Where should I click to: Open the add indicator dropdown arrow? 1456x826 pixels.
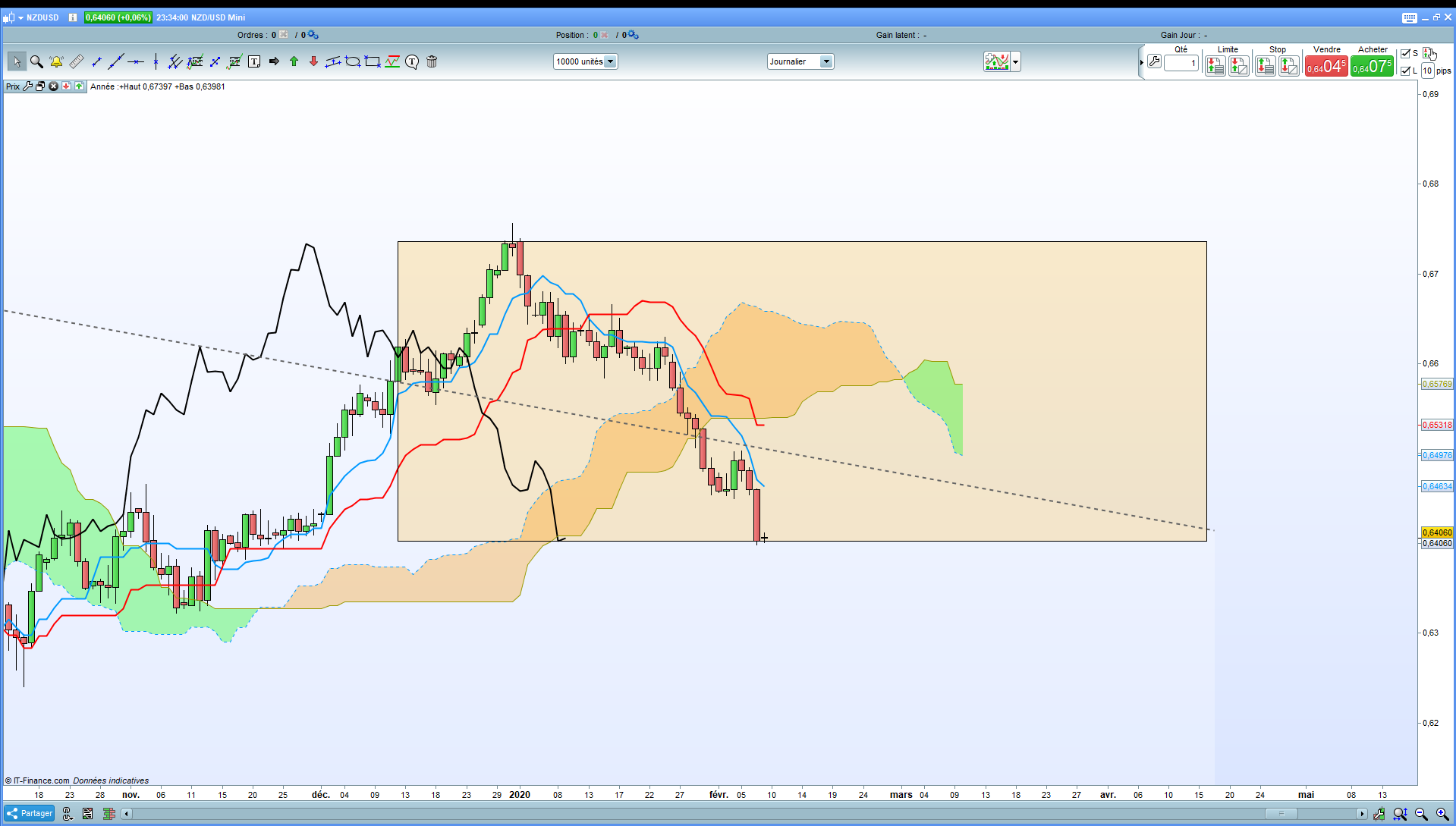click(1015, 62)
